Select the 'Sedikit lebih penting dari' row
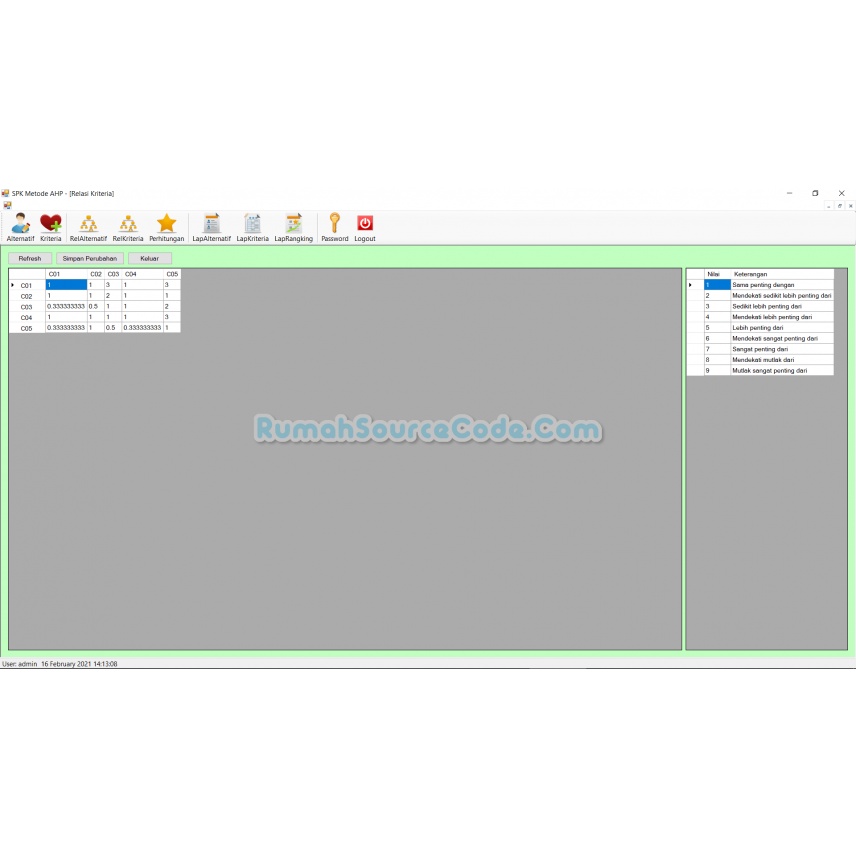 [x=760, y=306]
